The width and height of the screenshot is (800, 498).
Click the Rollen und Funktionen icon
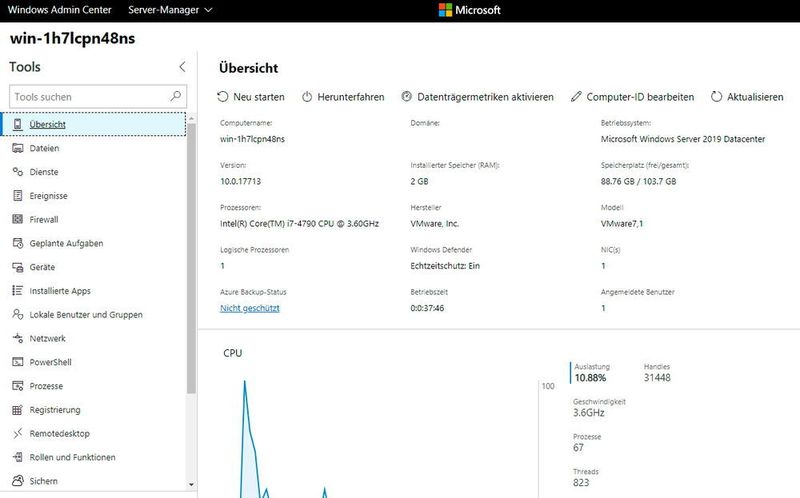click(18, 457)
